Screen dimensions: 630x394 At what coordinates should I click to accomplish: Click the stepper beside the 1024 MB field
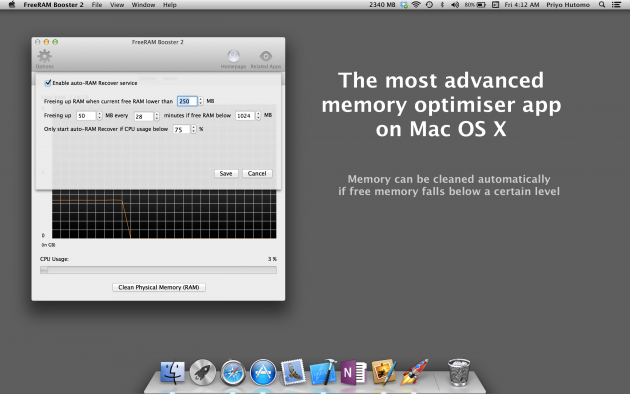(x=258, y=116)
